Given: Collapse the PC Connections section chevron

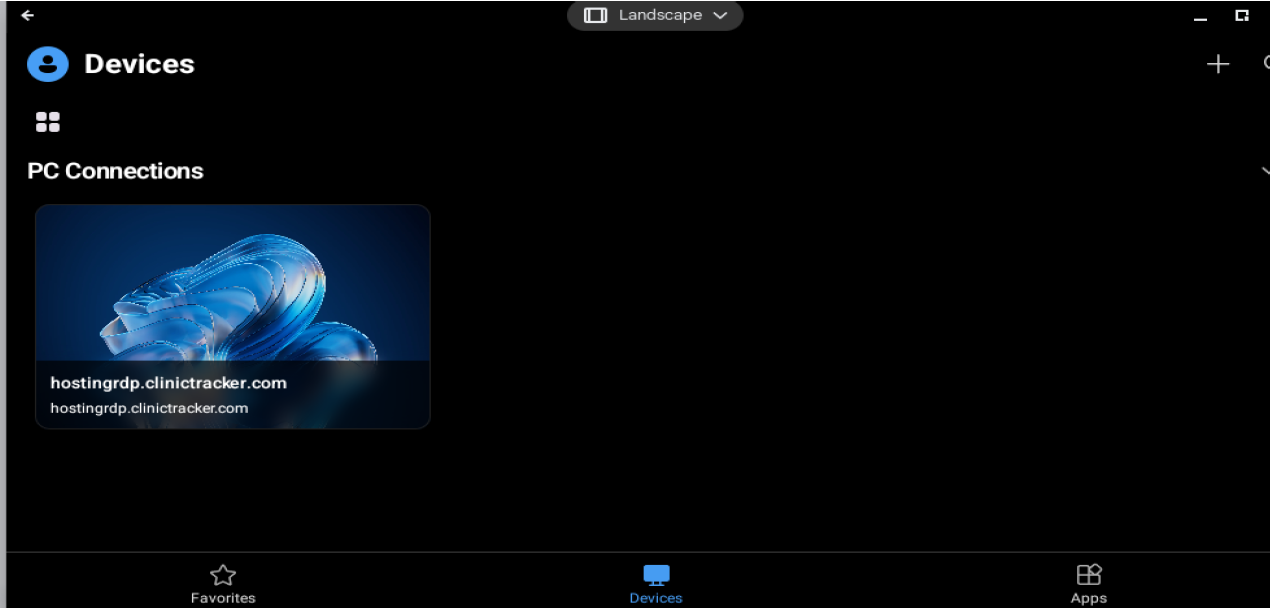Looking at the screenshot, I should [x=1266, y=171].
